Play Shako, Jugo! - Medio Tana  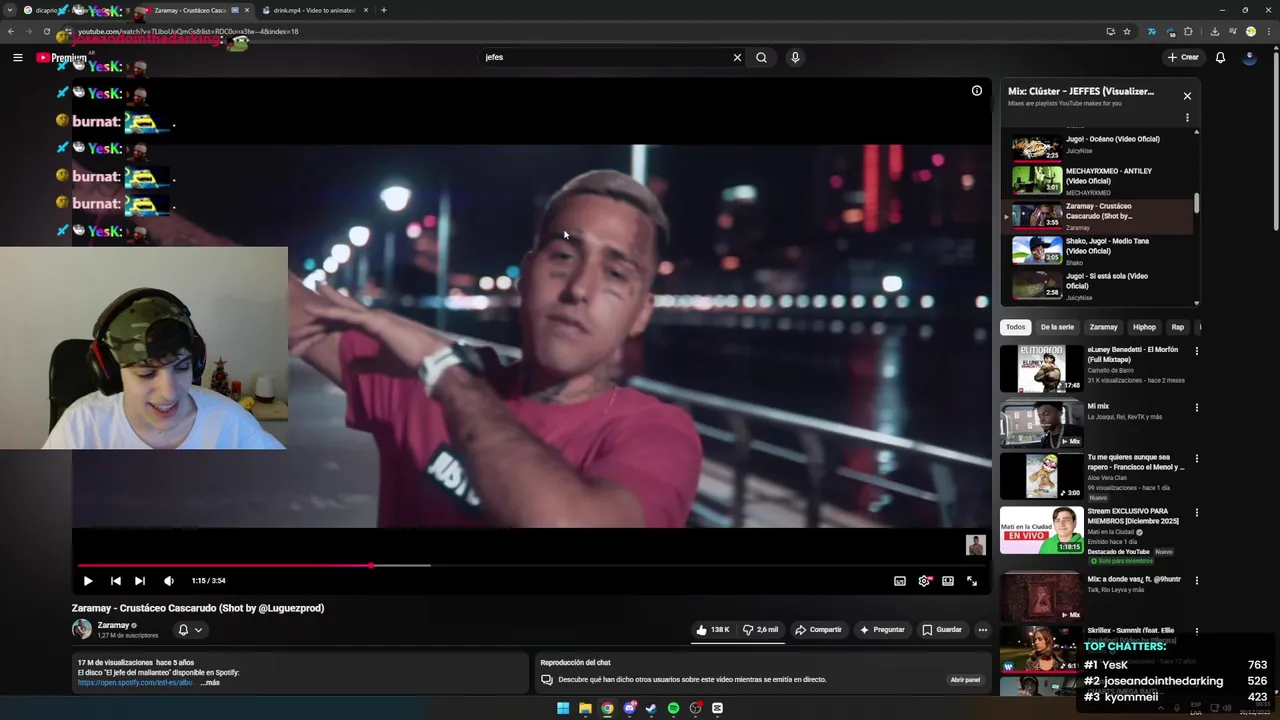(x=1098, y=250)
